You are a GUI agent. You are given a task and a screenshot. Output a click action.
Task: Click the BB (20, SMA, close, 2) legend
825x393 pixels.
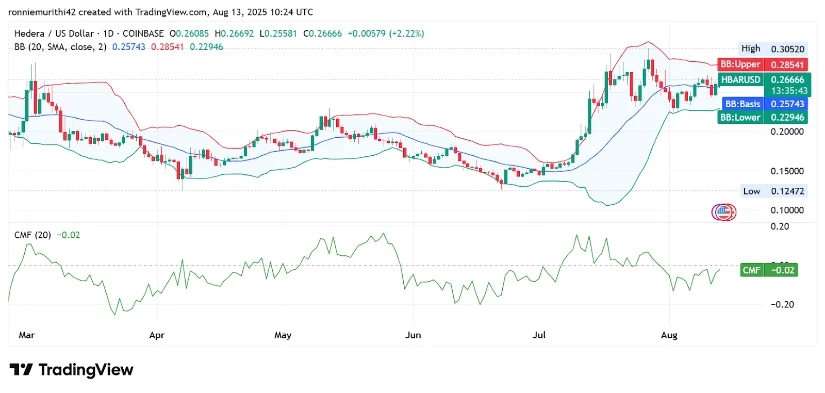[61, 47]
